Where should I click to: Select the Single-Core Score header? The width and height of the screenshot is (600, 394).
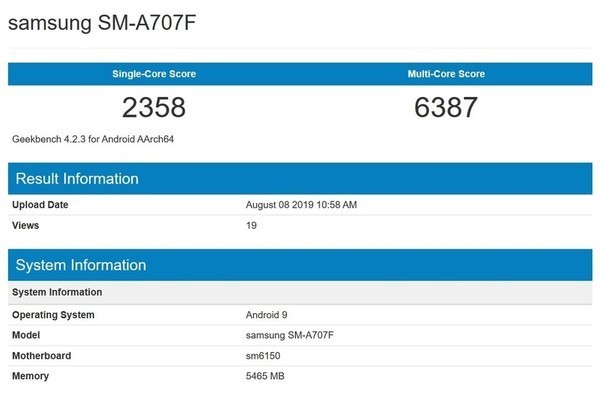click(154, 74)
